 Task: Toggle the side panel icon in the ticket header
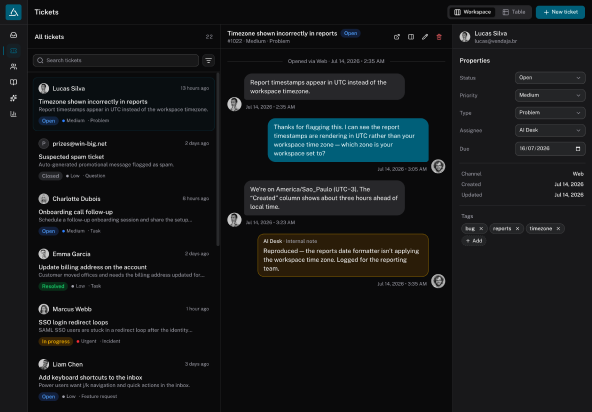411,37
